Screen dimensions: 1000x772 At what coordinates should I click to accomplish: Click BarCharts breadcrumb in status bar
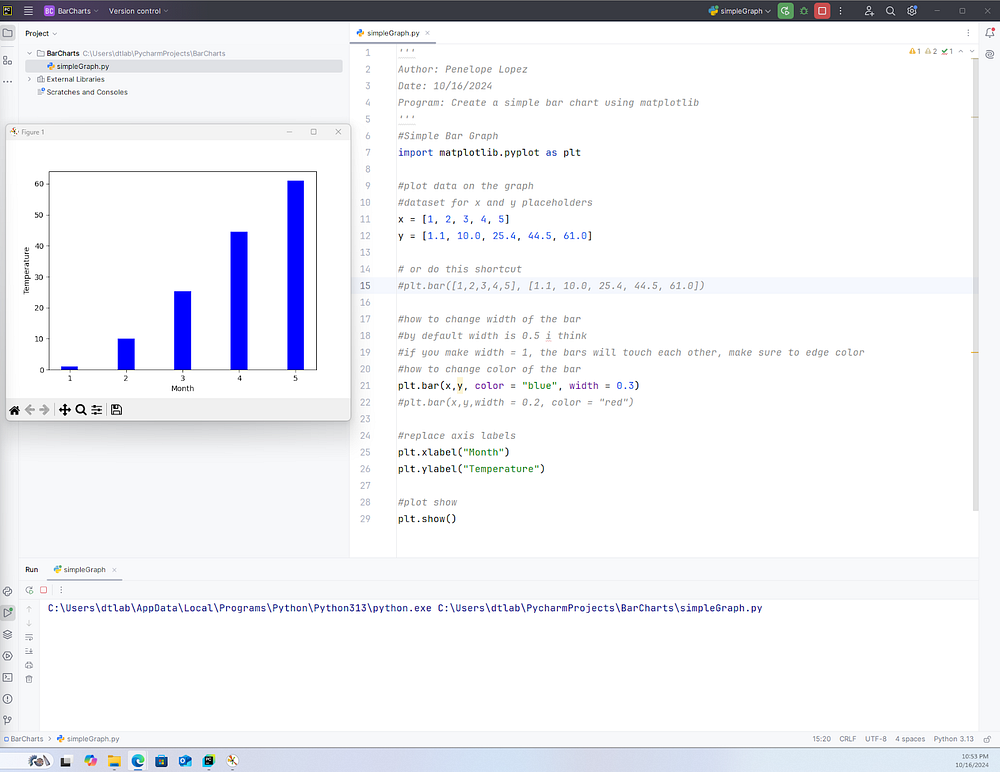24,739
